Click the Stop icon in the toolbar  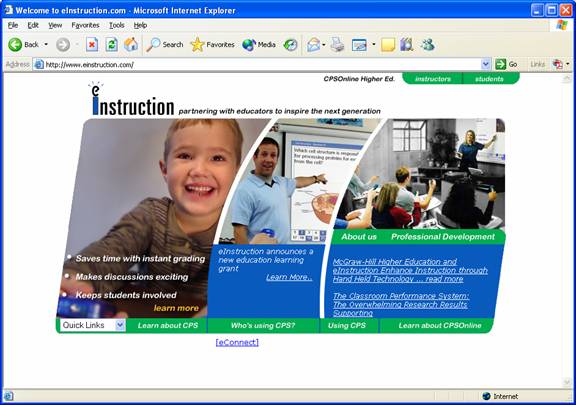pos(92,45)
